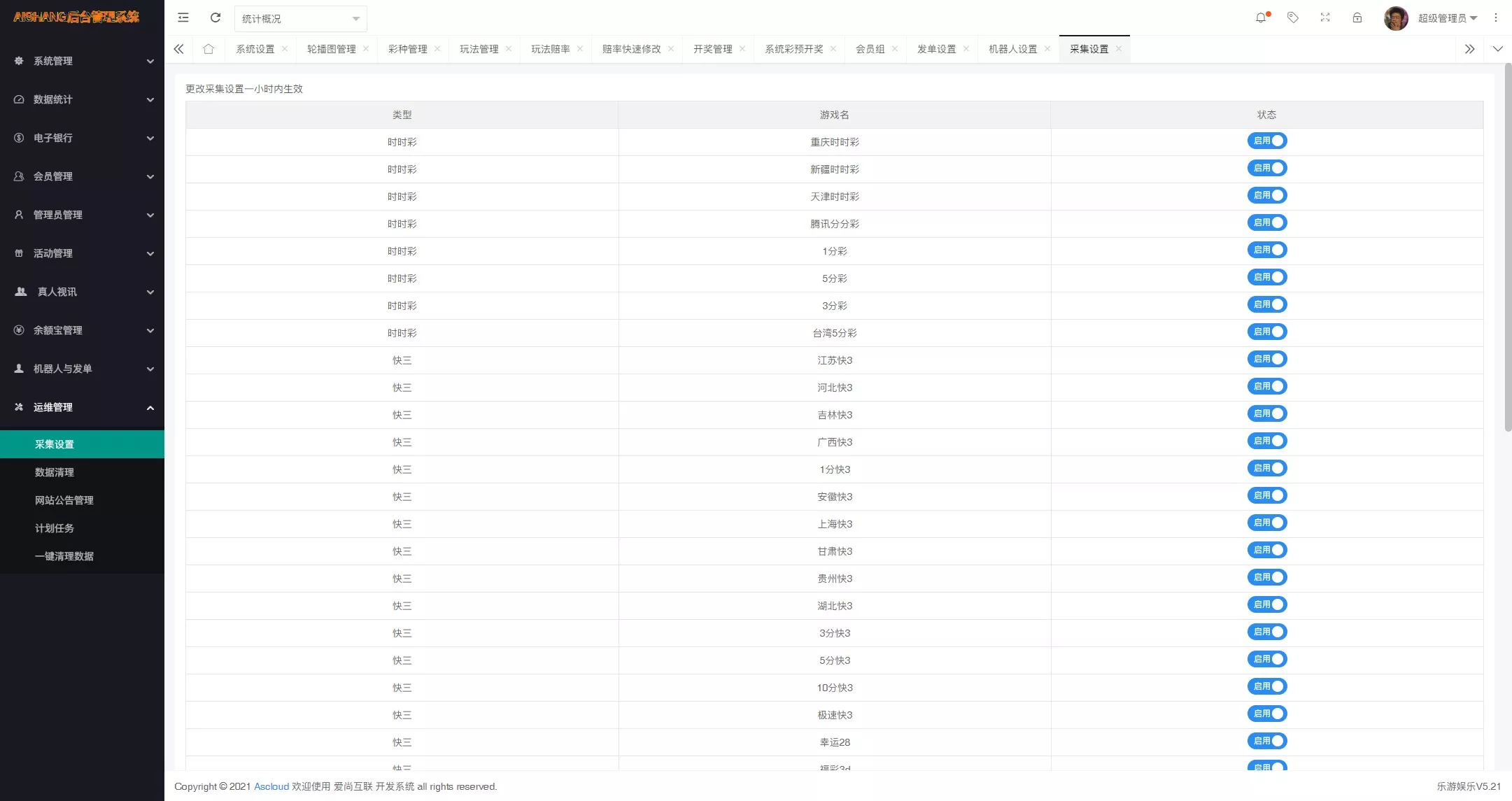Toggle 极速快3 status switch
This screenshot has width=1512, height=801.
pyautogui.click(x=1267, y=714)
